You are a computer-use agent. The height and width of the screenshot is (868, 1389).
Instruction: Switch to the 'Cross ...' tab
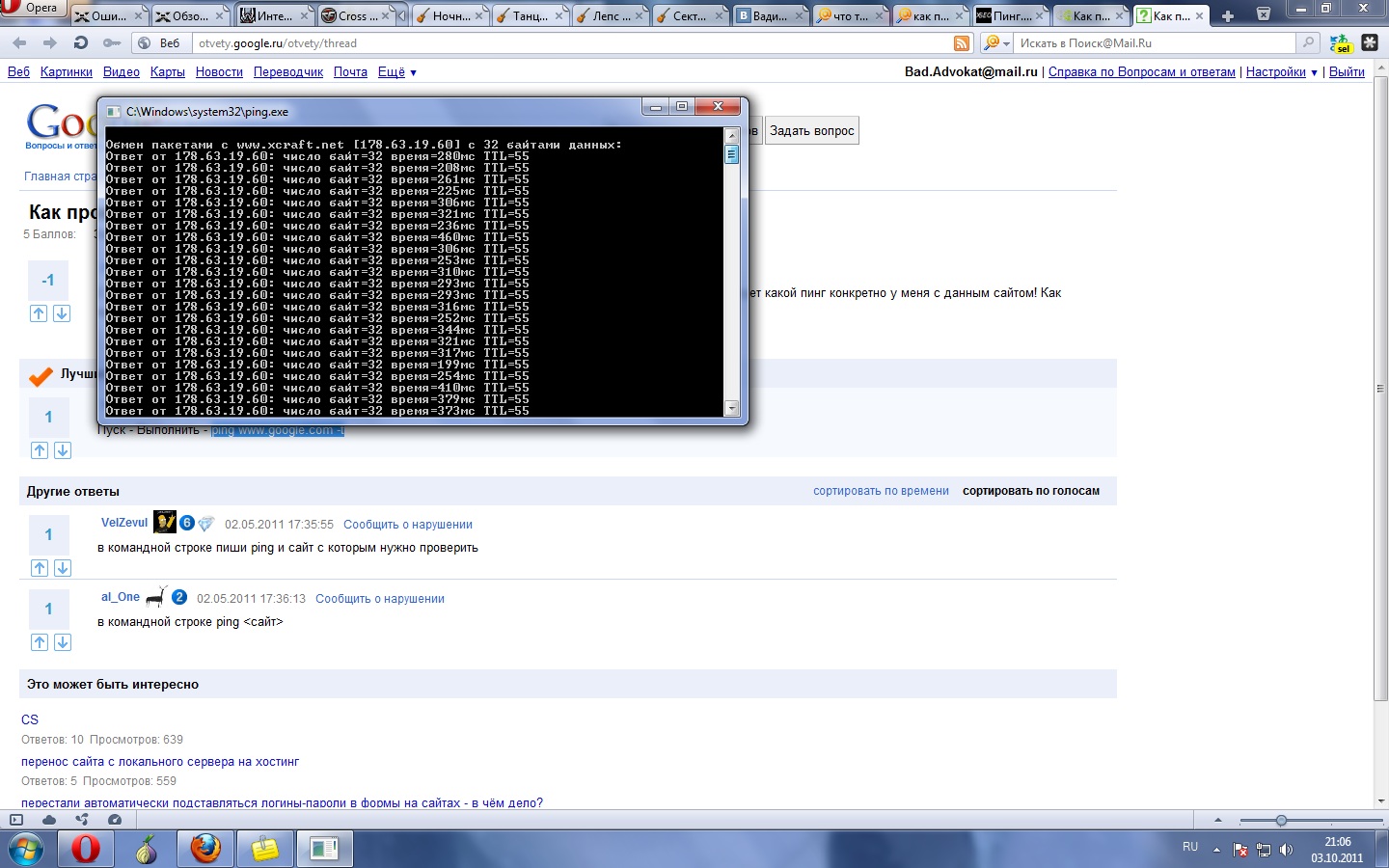click(x=357, y=15)
